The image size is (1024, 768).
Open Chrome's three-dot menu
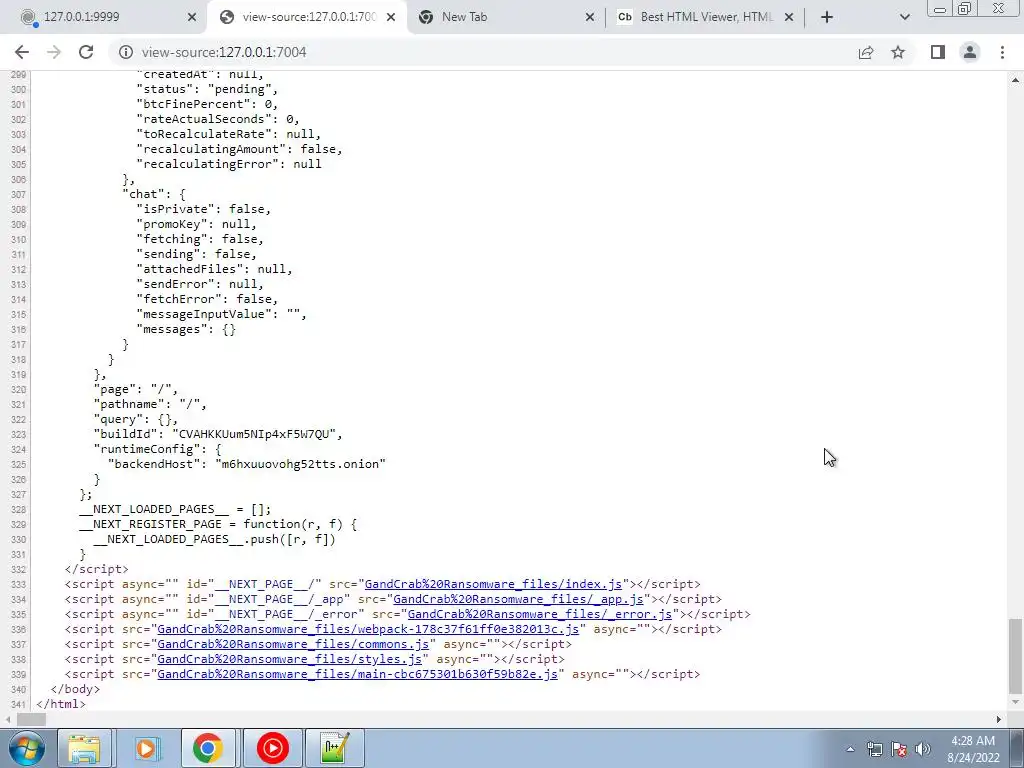[x=1002, y=52]
